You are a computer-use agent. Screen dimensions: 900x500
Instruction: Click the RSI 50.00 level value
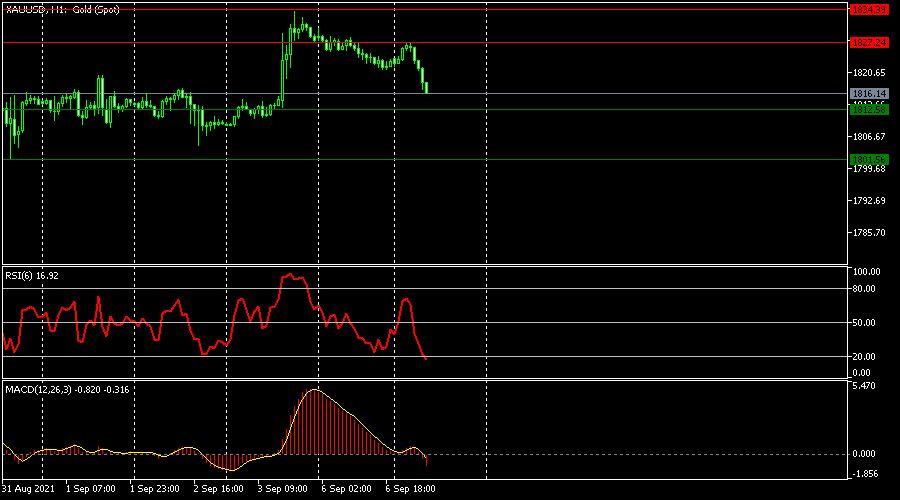tap(864, 323)
